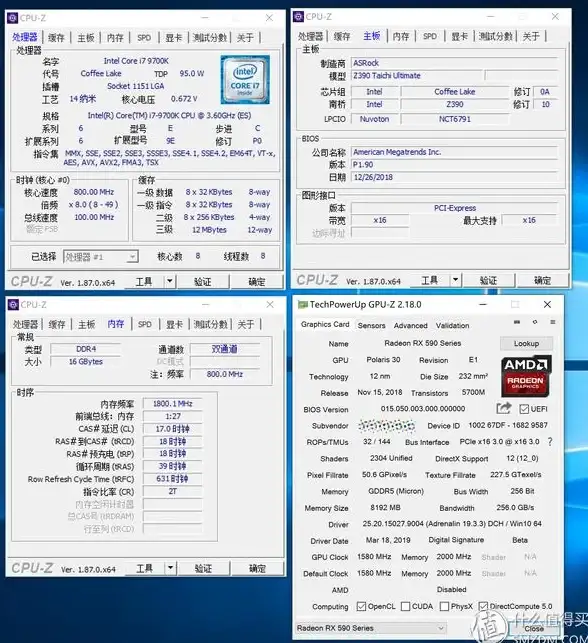Open 关于 tab in memory window
This screenshot has height=643, width=588.
click(x=246, y=324)
